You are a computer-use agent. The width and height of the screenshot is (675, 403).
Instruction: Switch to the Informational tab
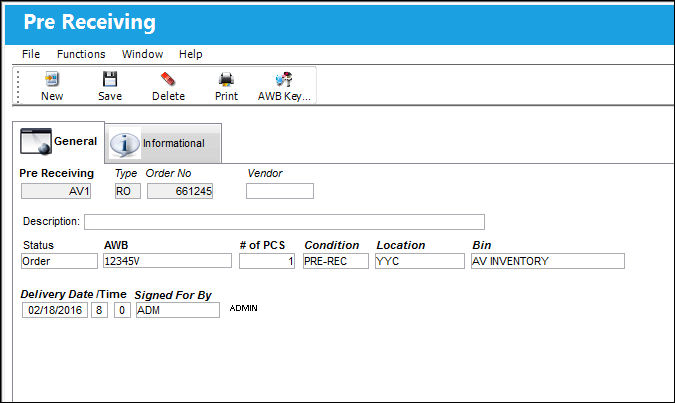coord(164,143)
